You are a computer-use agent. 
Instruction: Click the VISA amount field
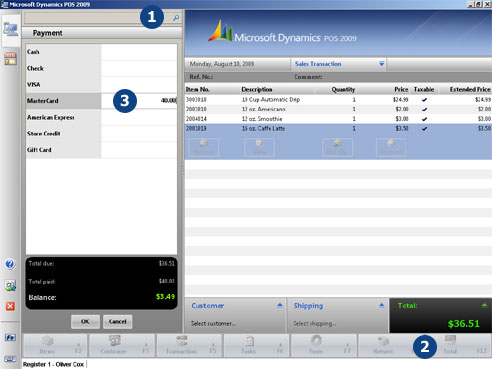(x=139, y=85)
